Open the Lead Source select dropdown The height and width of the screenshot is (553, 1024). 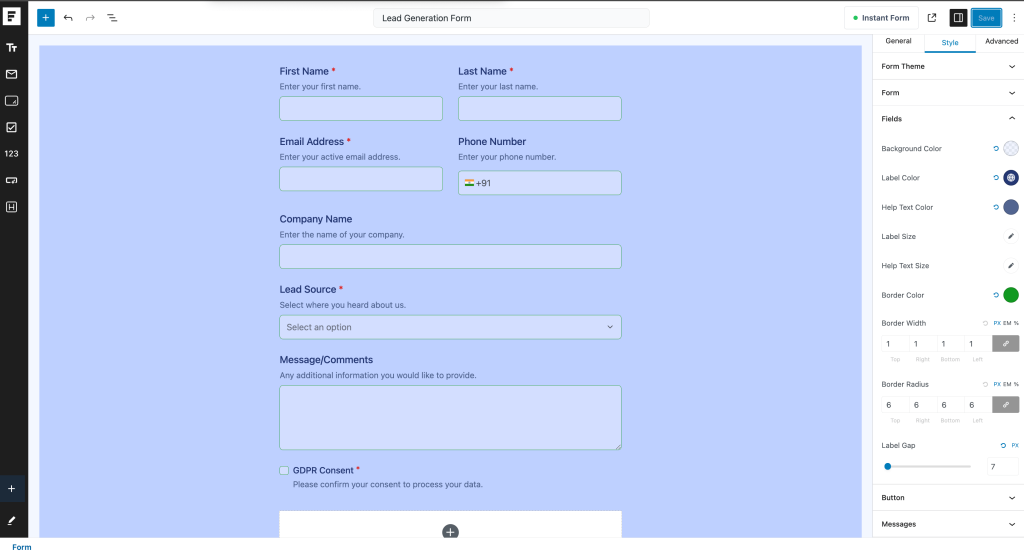click(x=450, y=327)
